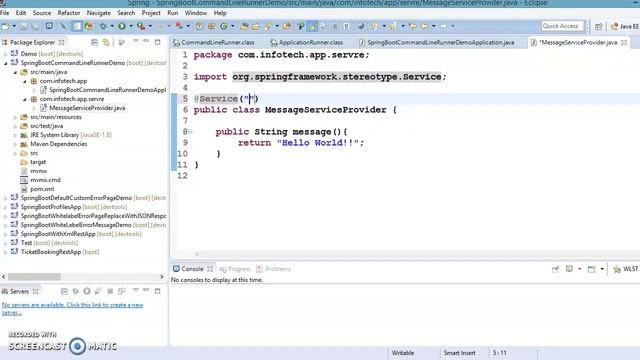Click the Servers view tab
The height and width of the screenshot is (360, 640).
click(20, 291)
